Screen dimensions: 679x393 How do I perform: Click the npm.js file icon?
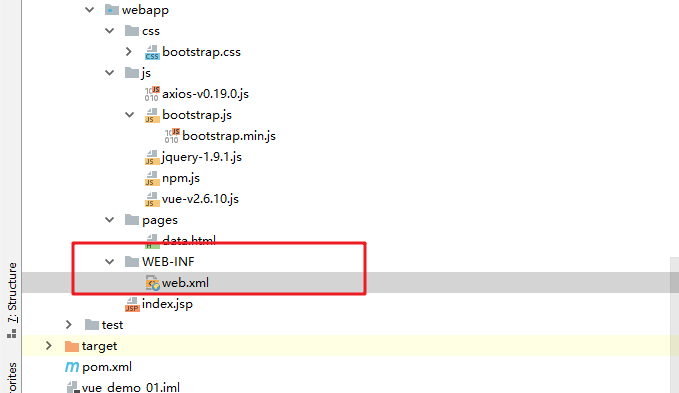[152, 178]
